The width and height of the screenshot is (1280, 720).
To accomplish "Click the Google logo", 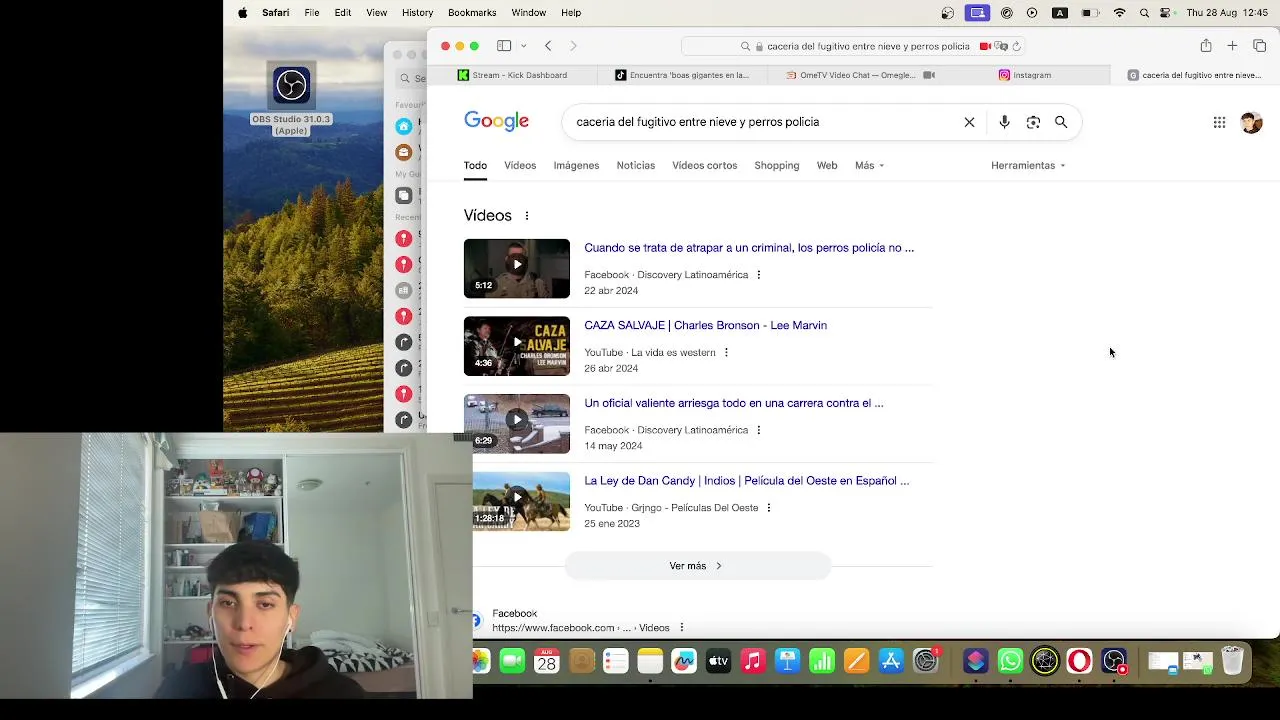I will pos(497,122).
